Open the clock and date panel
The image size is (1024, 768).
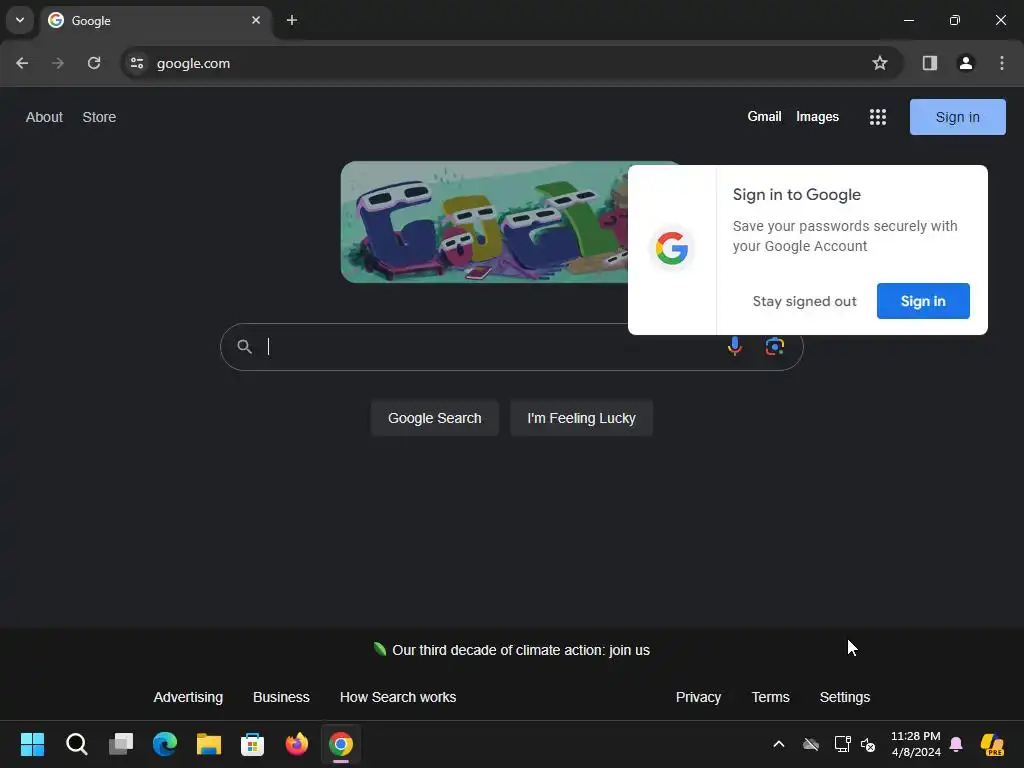(x=916, y=744)
